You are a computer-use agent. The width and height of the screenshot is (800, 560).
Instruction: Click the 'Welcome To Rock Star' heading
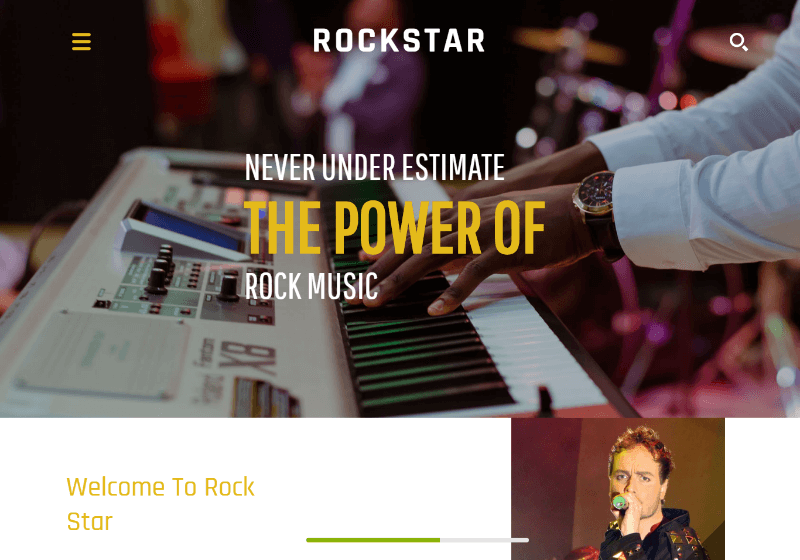pos(160,504)
